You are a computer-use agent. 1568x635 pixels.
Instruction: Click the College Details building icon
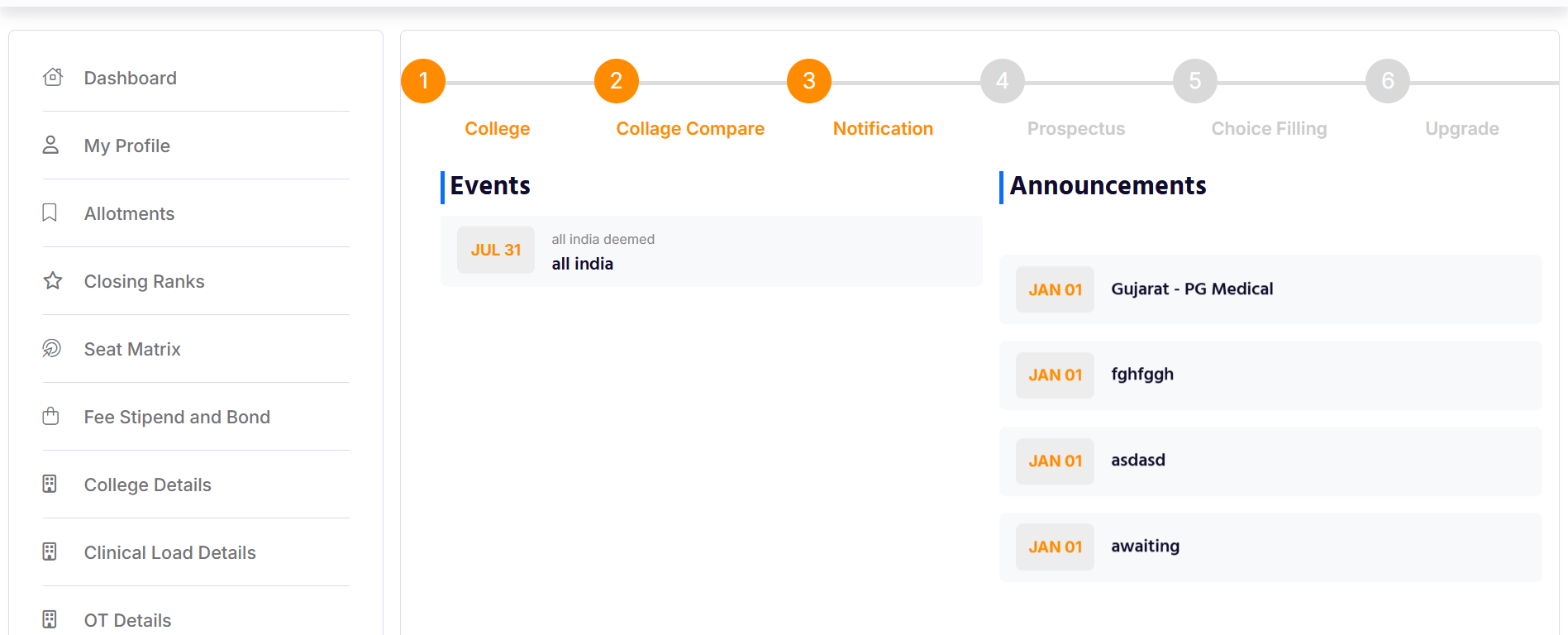[52, 484]
